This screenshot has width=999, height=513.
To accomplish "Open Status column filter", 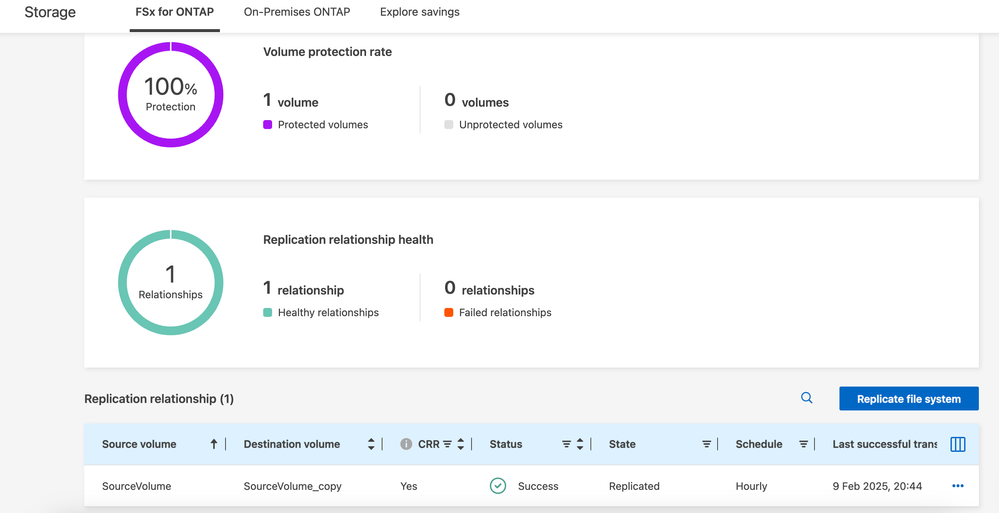I will pos(566,444).
